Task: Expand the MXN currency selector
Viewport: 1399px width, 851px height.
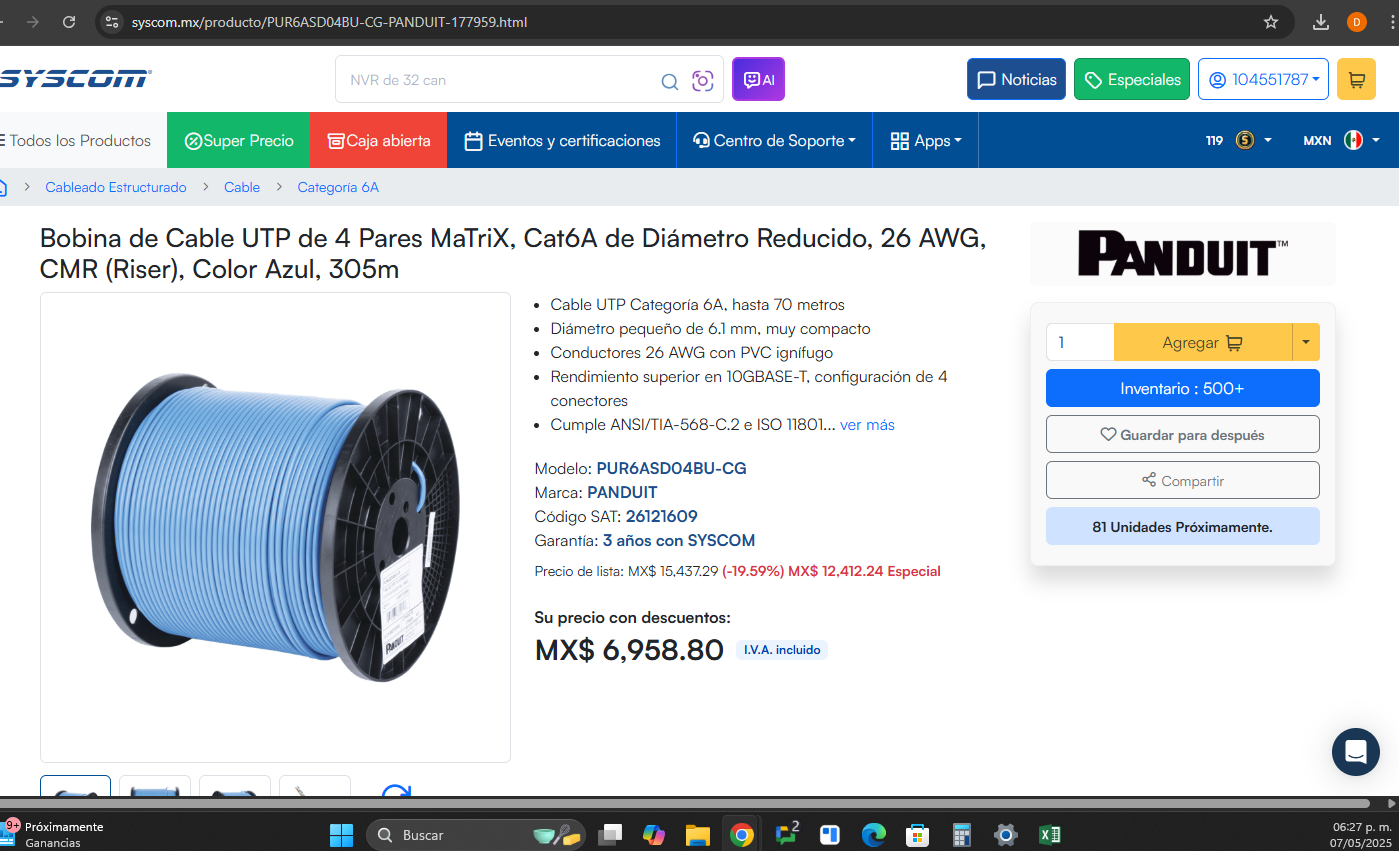Action: click(1341, 140)
